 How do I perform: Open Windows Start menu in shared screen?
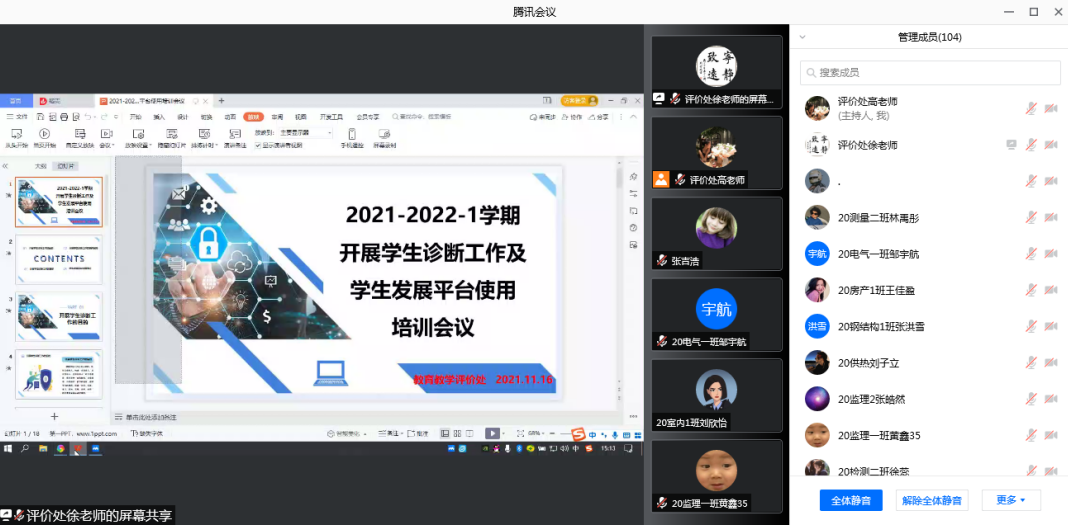coord(8,449)
